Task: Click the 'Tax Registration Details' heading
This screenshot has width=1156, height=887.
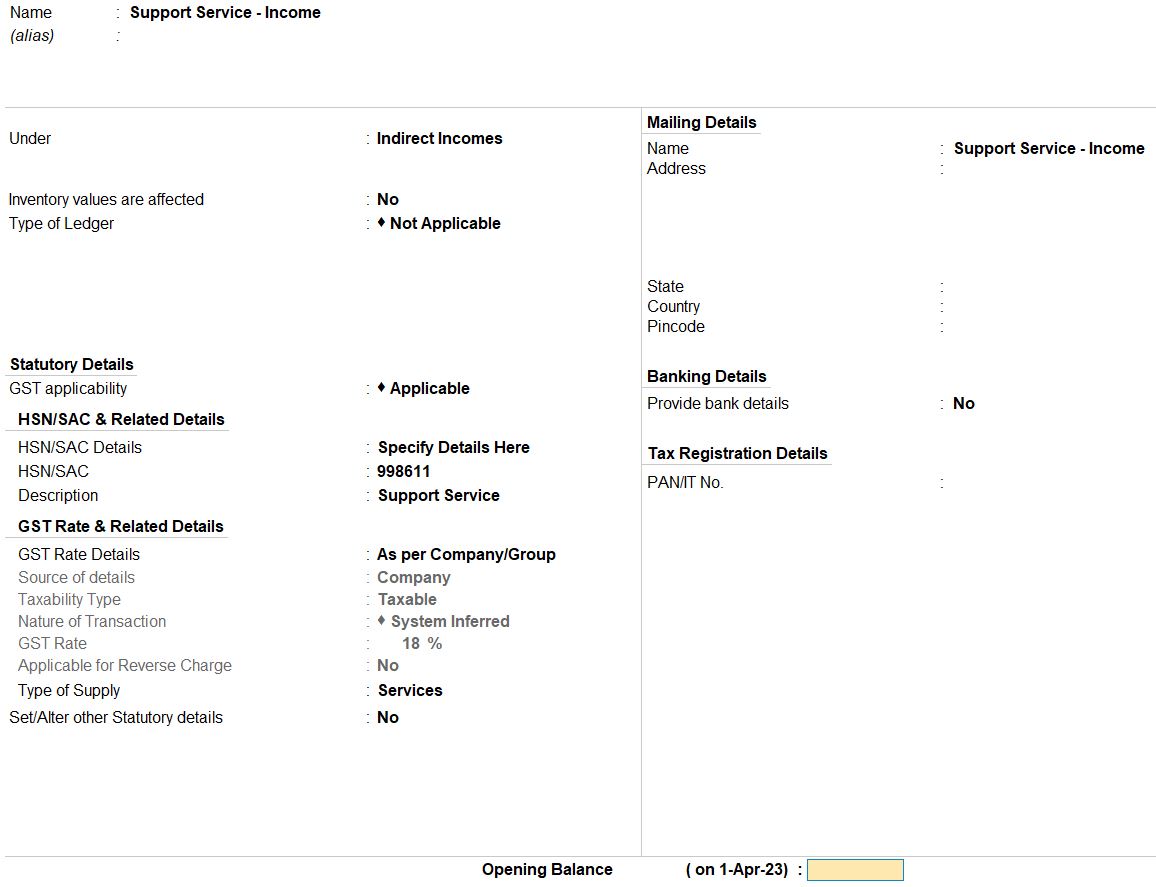Action: 737,453
